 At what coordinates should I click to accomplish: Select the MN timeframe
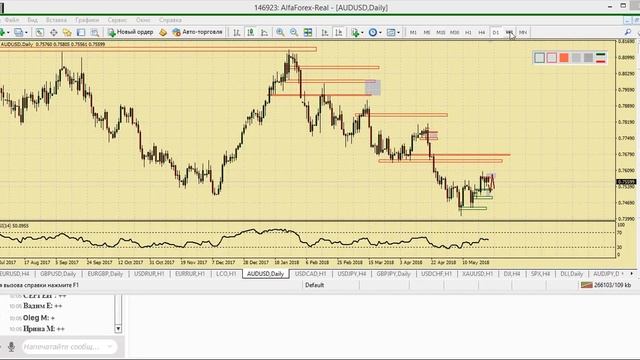point(523,32)
